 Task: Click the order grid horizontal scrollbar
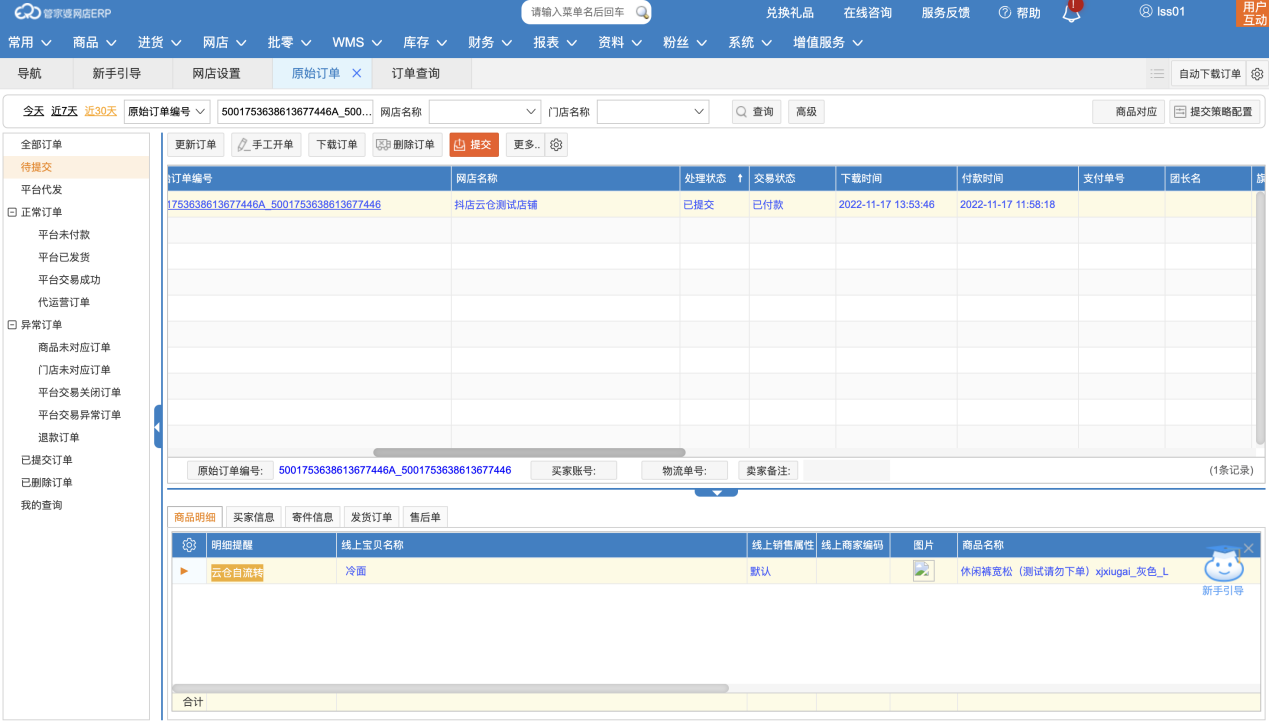pos(529,452)
